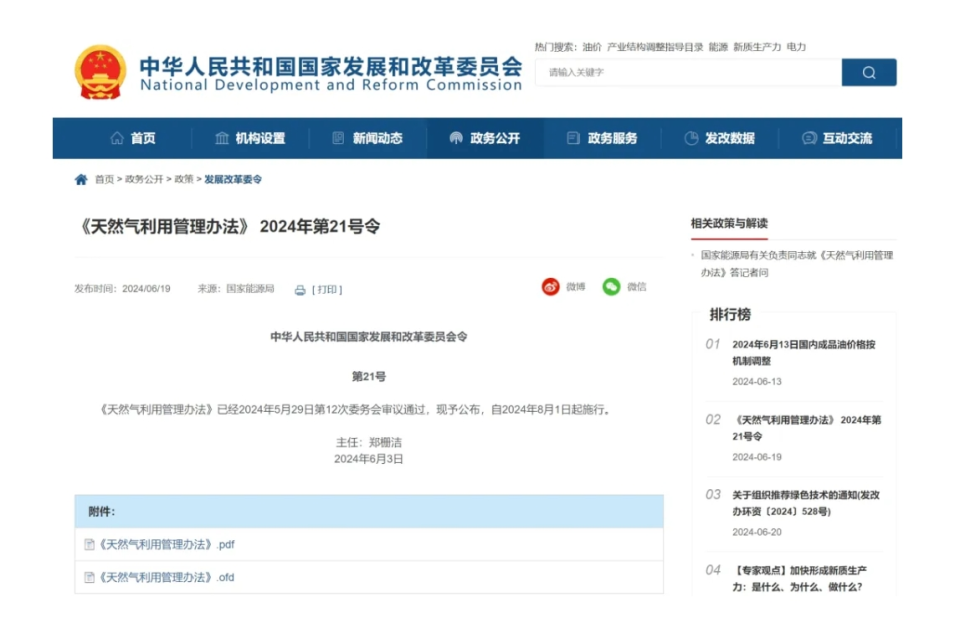The image size is (960, 628).
Task: Click the magnifier search button
Action: (x=869, y=72)
